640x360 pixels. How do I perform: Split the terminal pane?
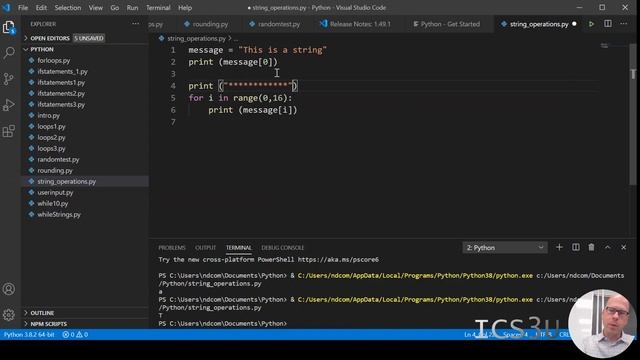click(x=576, y=247)
